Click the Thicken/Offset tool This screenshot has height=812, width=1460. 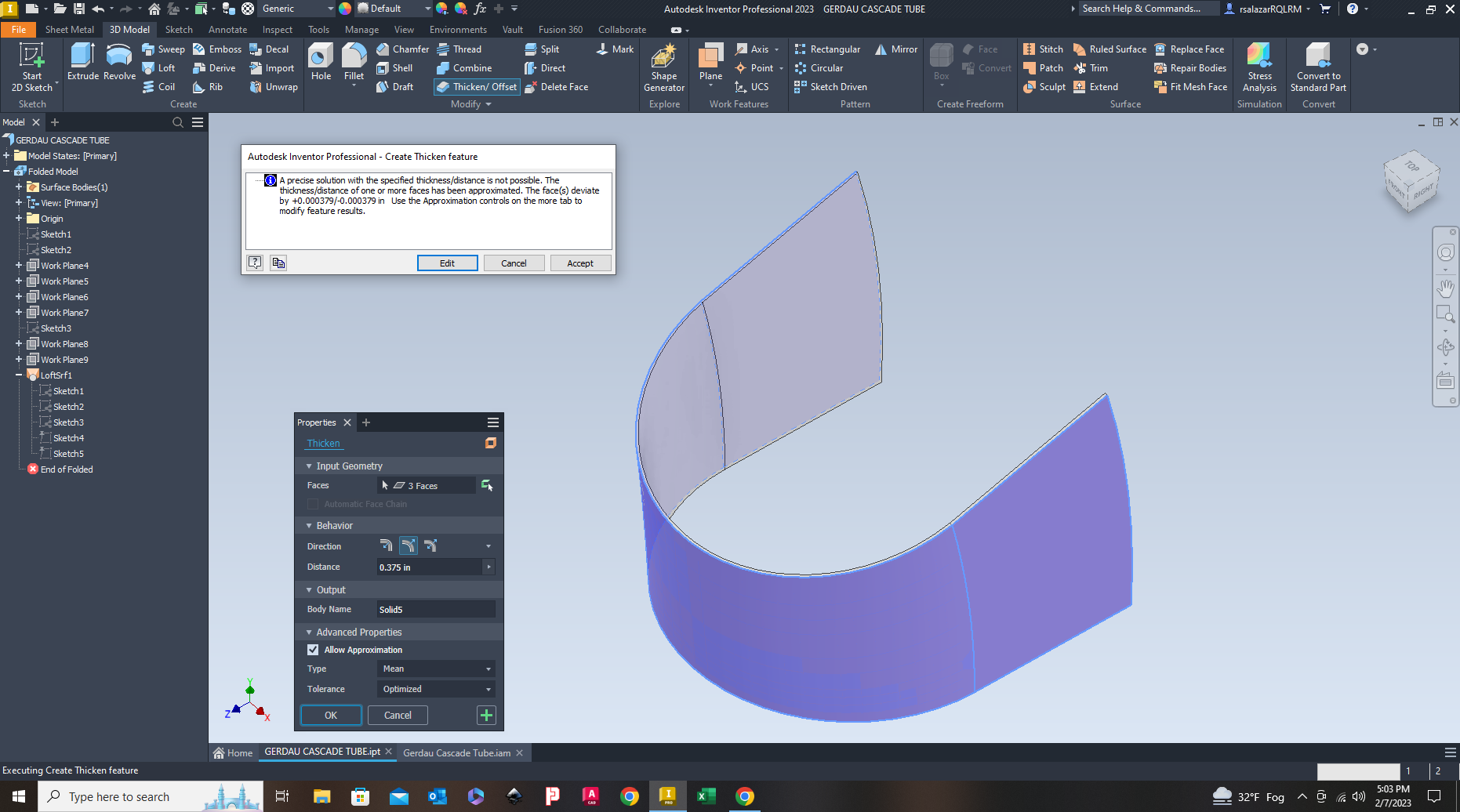click(x=477, y=87)
